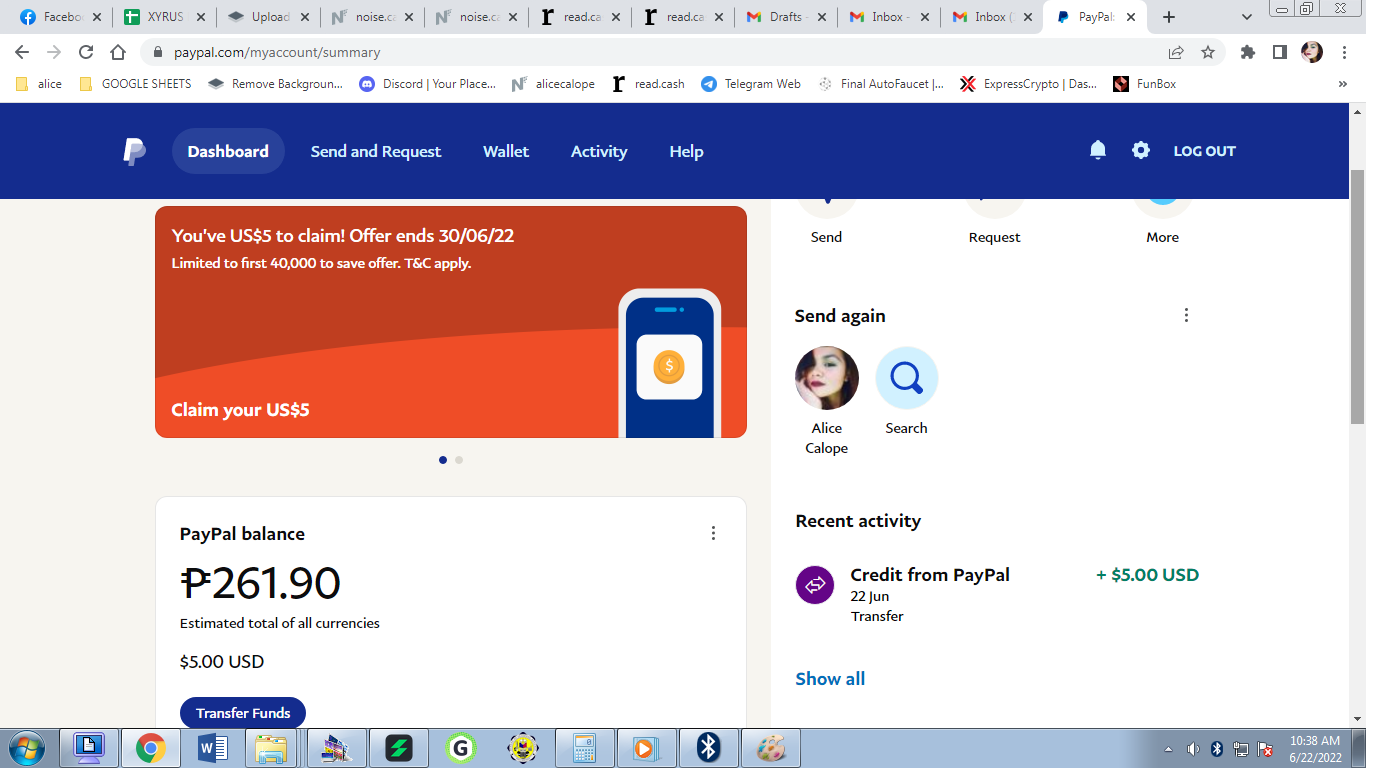Click the browser home button
This screenshot has width=1384, height=784.
[118, 52]
